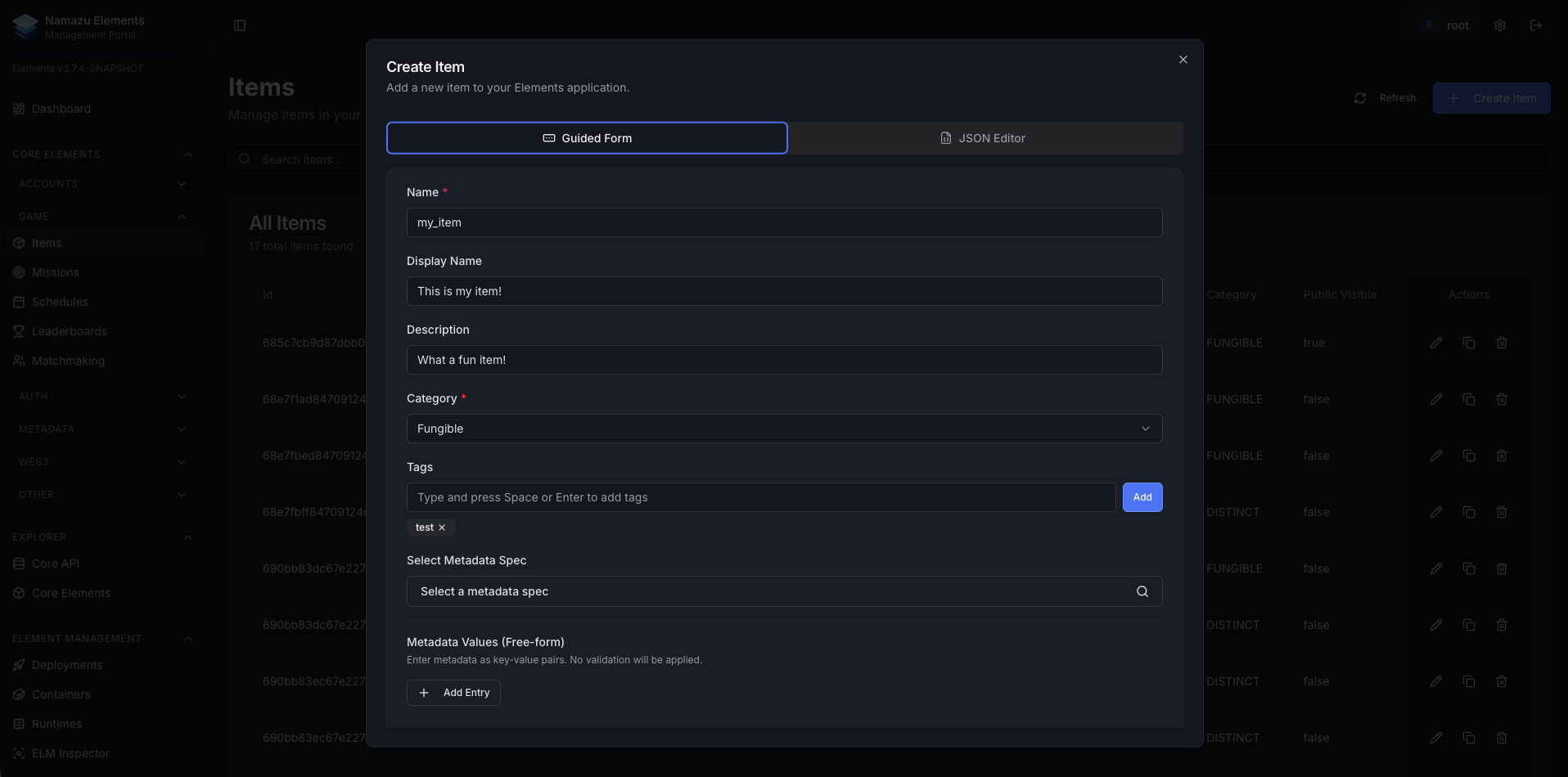This screenshot has width=1568, height=777.
Task: Edit the first item row pencil icon
Action: [1435, 343]
